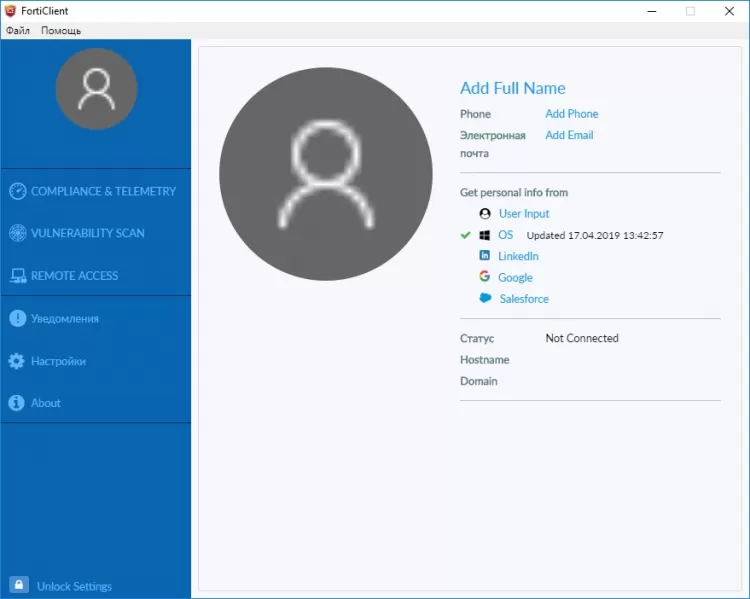750x599 pixels.
Task: Select User Input as personal info source
Action: [524, 214]
